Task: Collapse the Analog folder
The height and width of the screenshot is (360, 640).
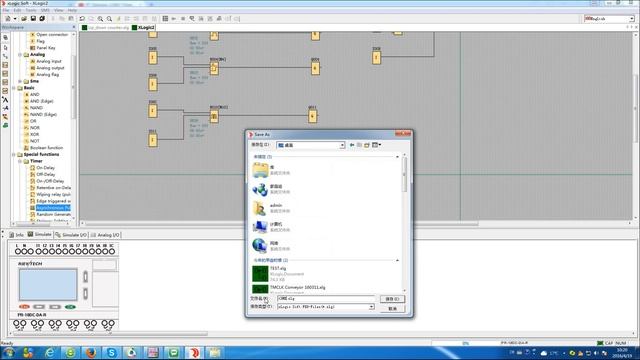Action: click(x=20, y=55)
